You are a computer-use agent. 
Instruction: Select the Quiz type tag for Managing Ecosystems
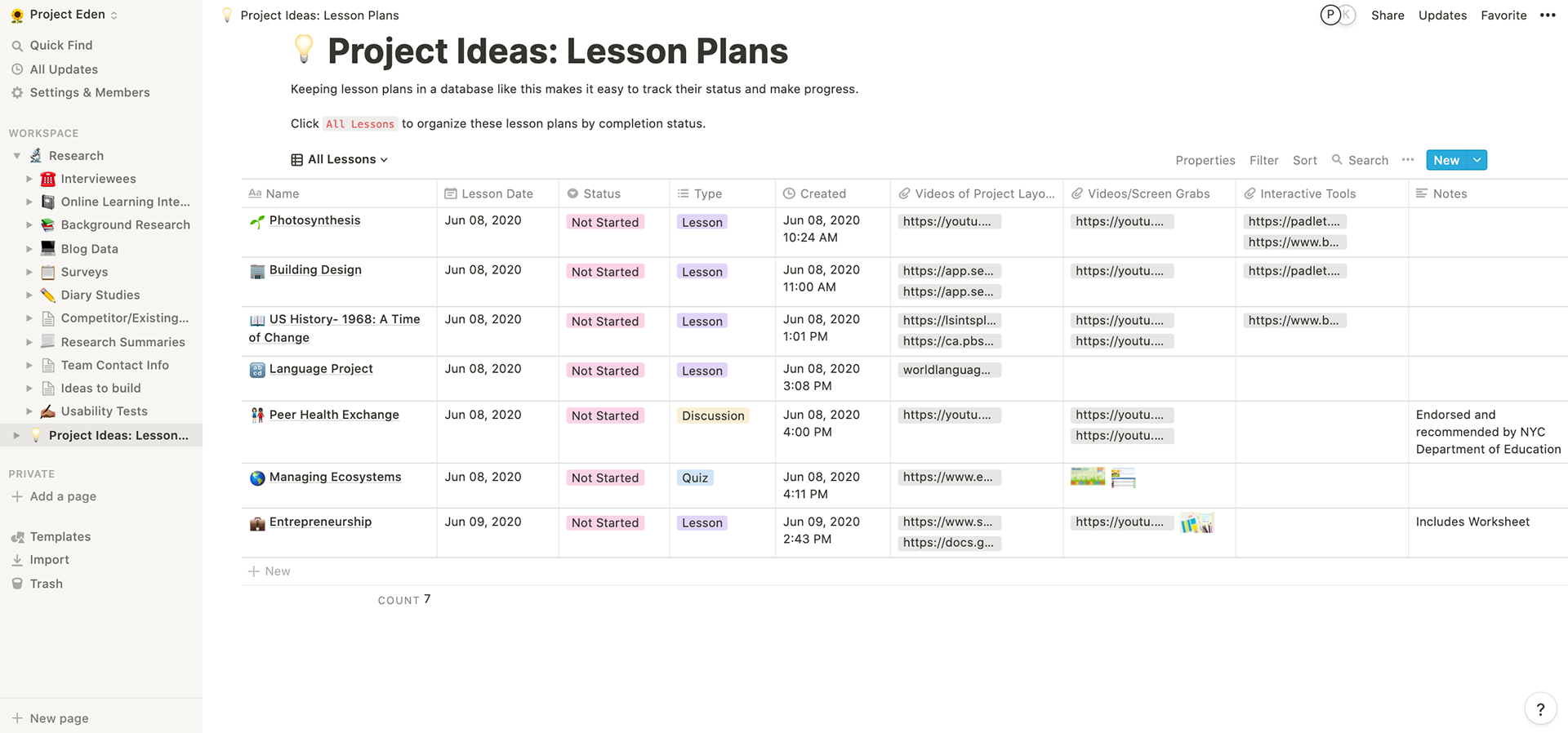coord(695,478)
